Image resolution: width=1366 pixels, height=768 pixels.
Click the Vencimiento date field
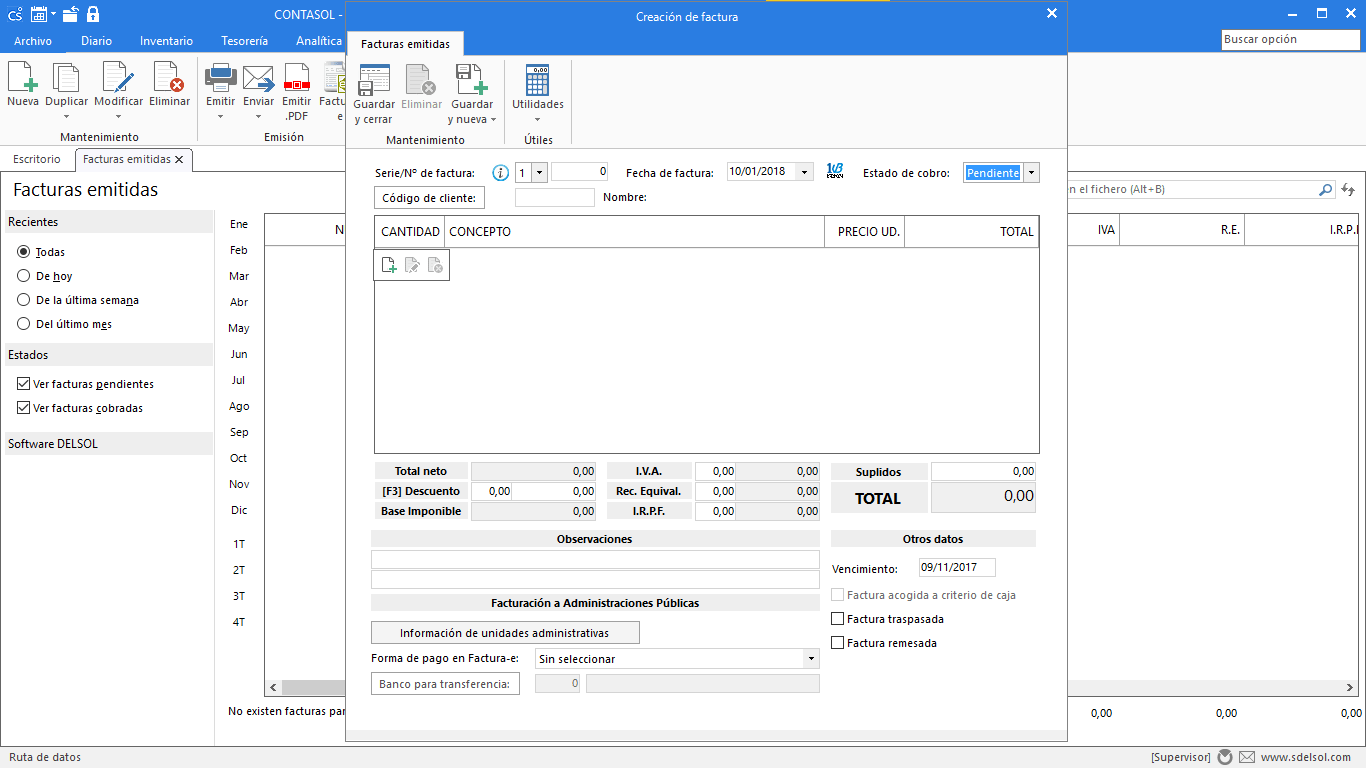coord(957,568)
